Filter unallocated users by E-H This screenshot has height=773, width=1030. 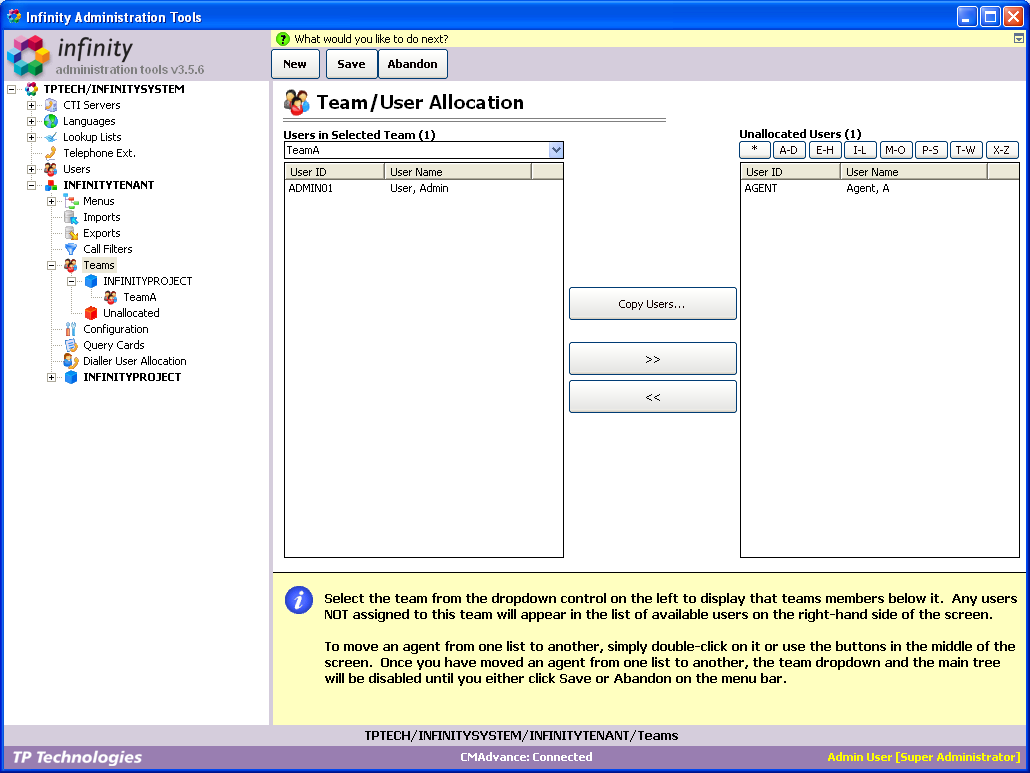click(824, 150)
